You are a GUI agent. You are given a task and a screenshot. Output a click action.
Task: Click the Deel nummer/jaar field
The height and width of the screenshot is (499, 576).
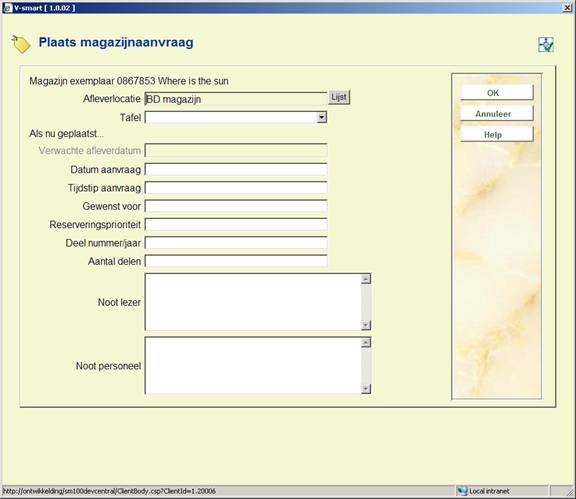236,243
